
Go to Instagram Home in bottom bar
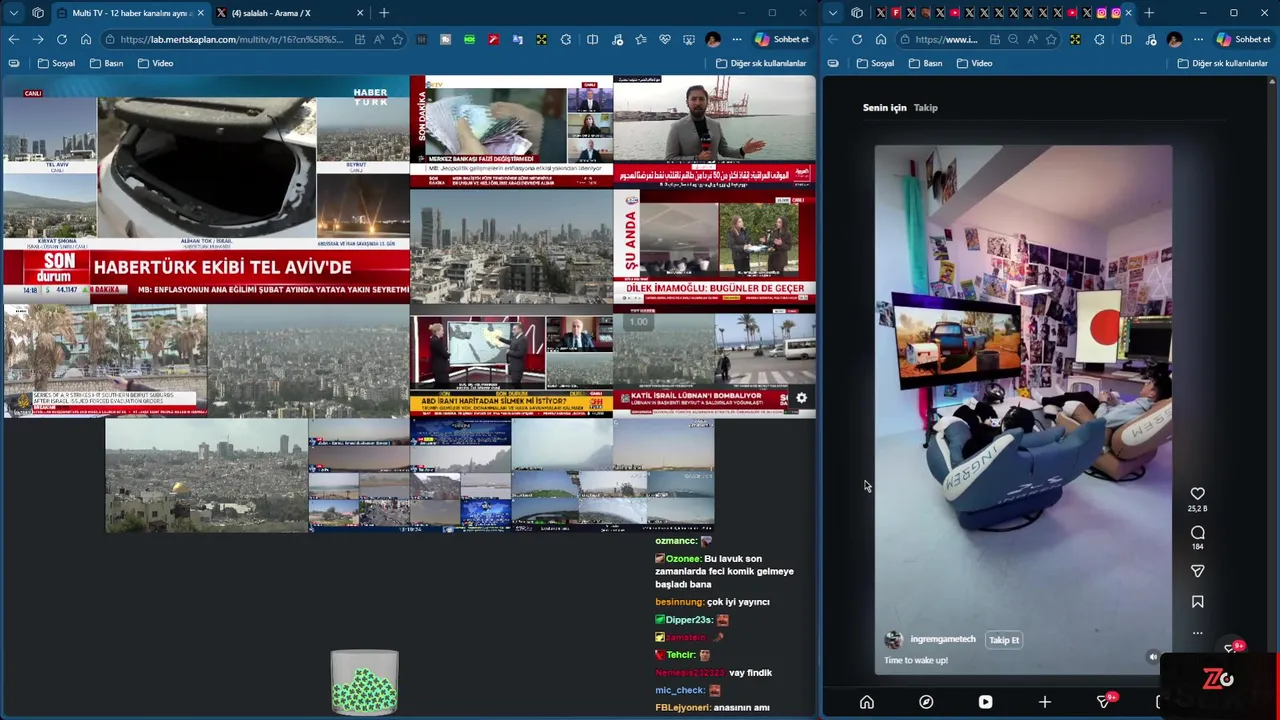point(867,702)
